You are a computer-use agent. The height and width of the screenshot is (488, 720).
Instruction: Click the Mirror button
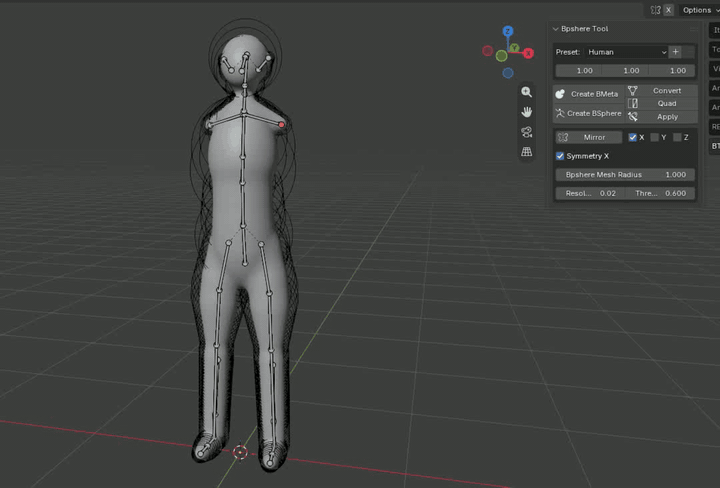coord(589,137)
